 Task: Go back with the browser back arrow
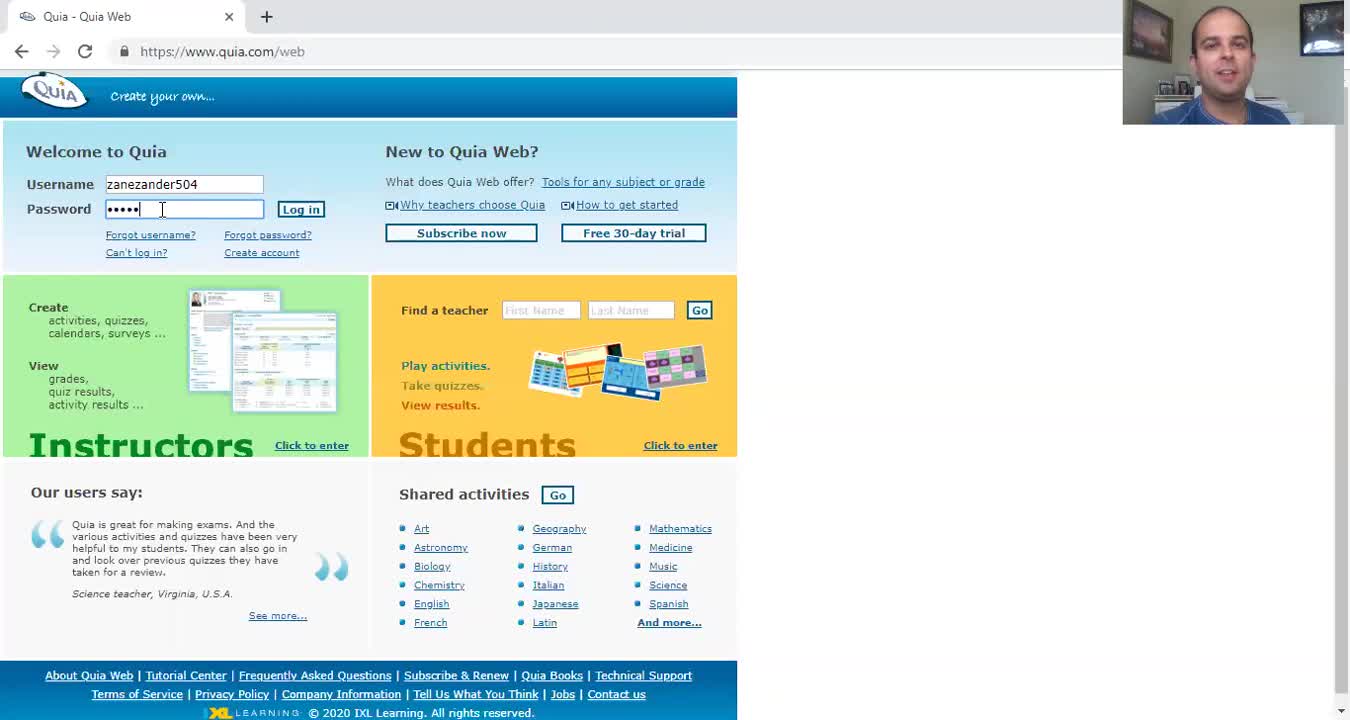click(22, 51)
